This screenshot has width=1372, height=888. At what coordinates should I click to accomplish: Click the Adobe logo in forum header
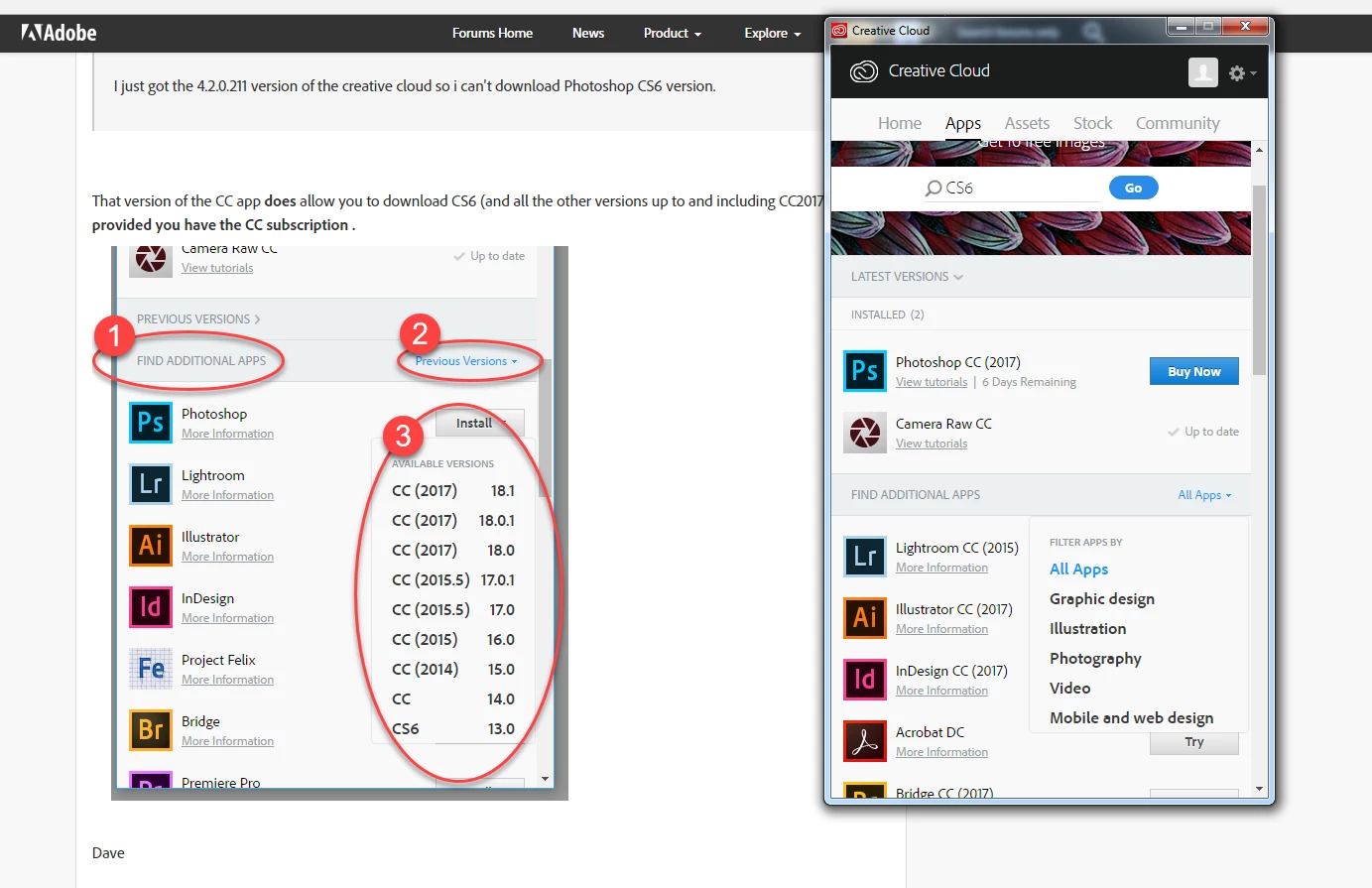pos(60,33)
